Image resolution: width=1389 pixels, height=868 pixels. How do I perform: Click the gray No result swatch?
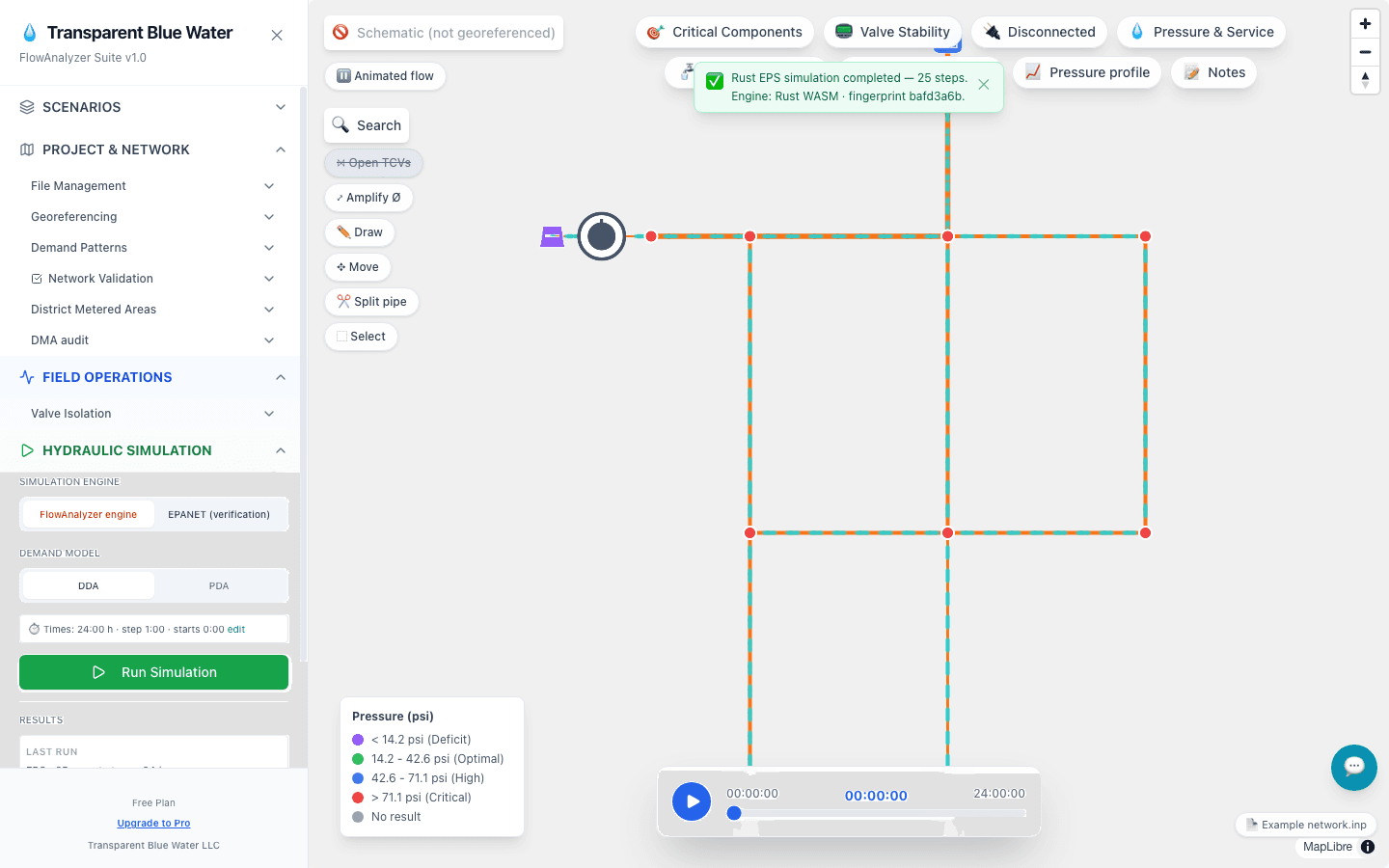tap(358, 817)
